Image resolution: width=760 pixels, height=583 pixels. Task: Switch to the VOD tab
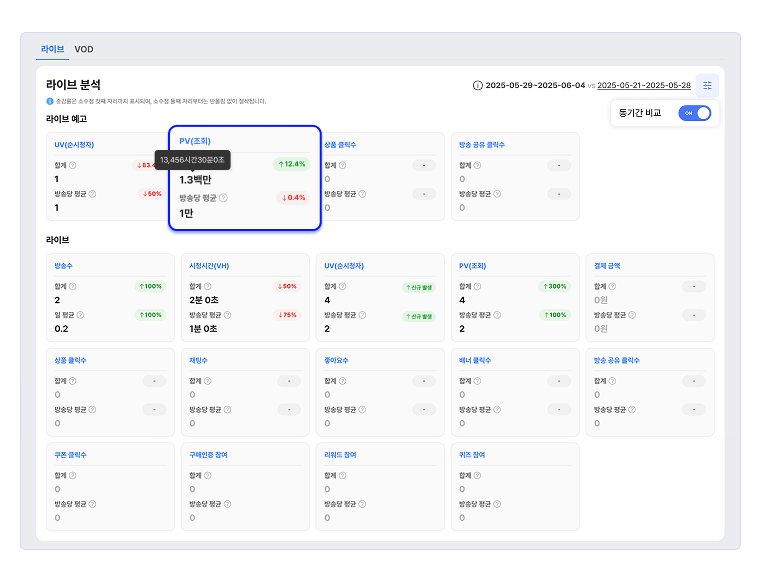tap(84, 49)
